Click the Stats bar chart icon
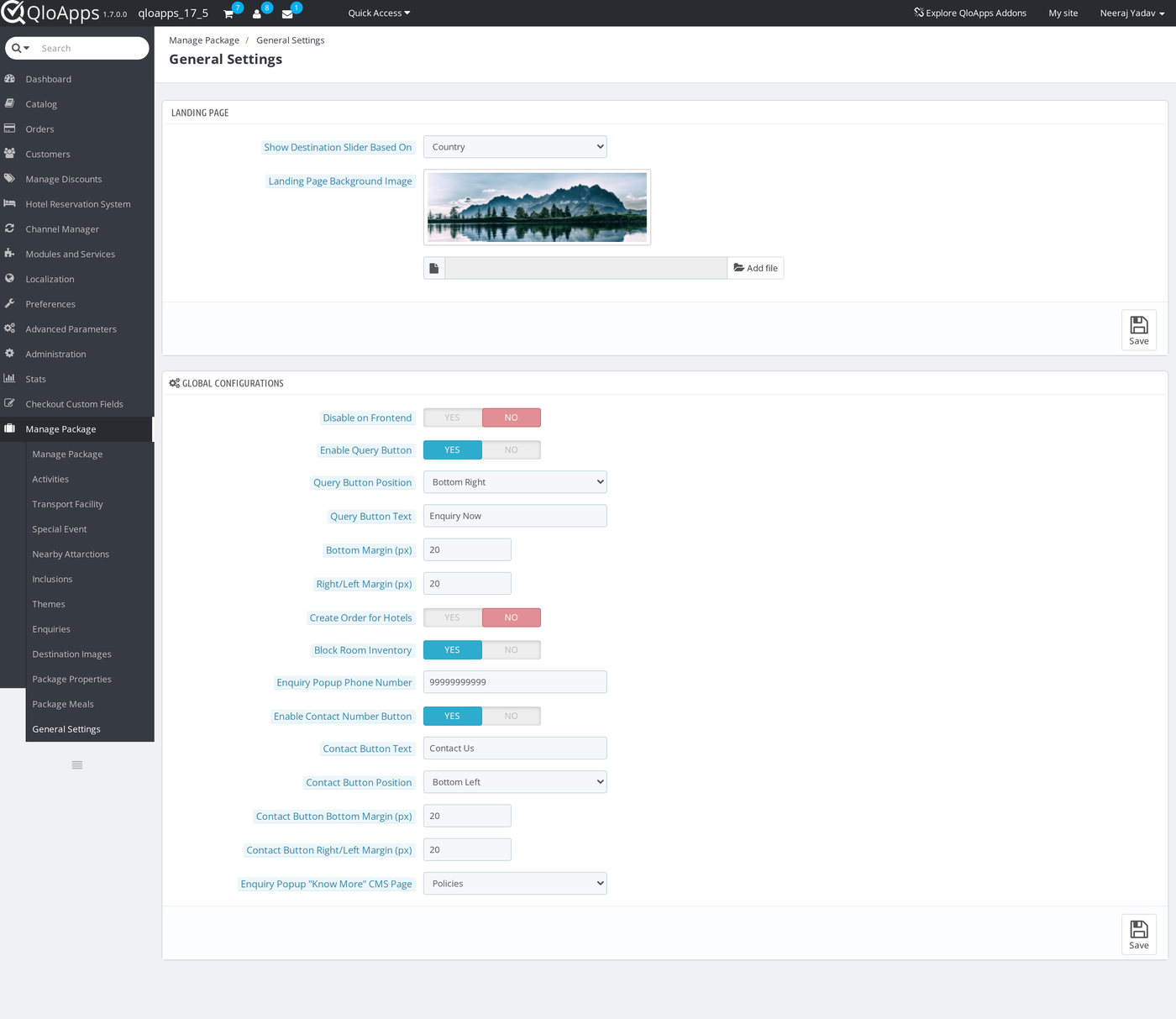Image resolution: width=1176 pixels, height=1019 pixels. point(10,379)
